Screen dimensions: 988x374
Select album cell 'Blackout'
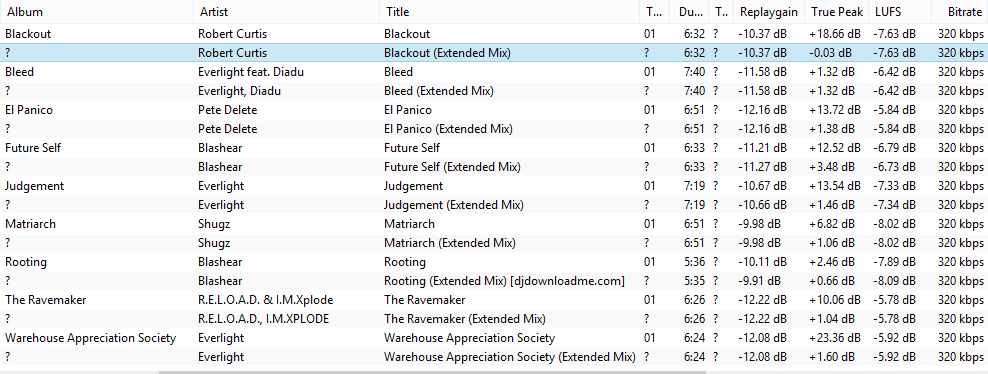click(x=28, y=34)
